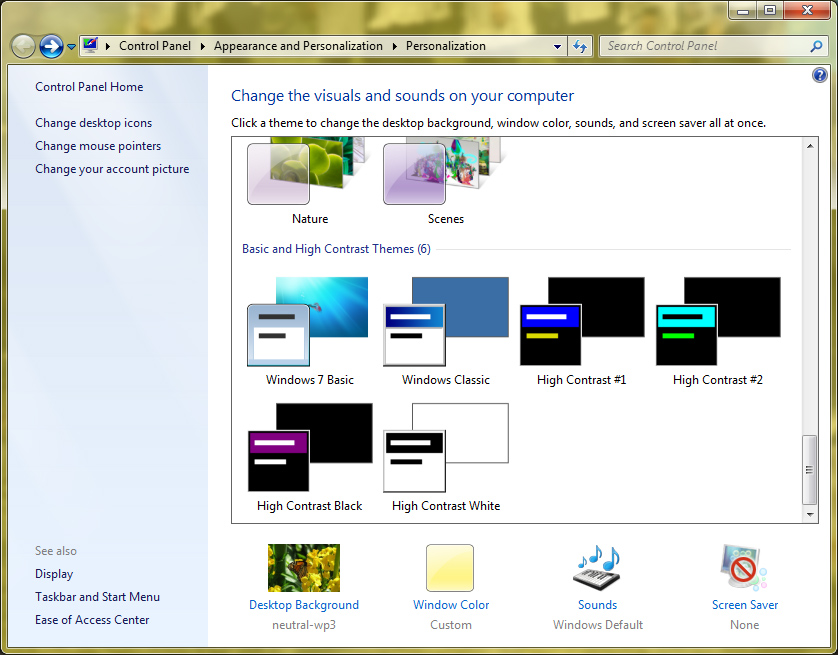
Task: Click the Control Panel icon in address bar
Action: [x=90, y=45]
